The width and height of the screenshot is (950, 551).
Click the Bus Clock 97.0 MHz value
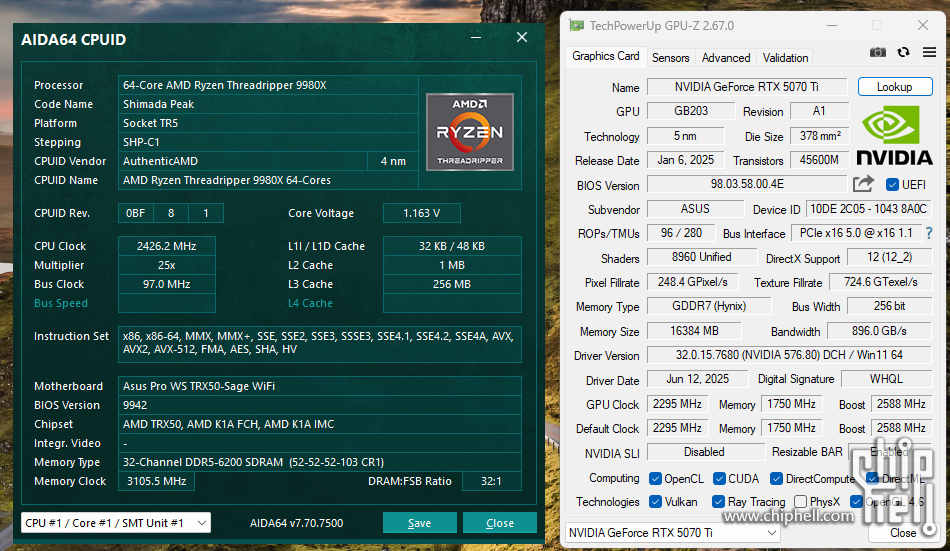[x=167, y=284]
